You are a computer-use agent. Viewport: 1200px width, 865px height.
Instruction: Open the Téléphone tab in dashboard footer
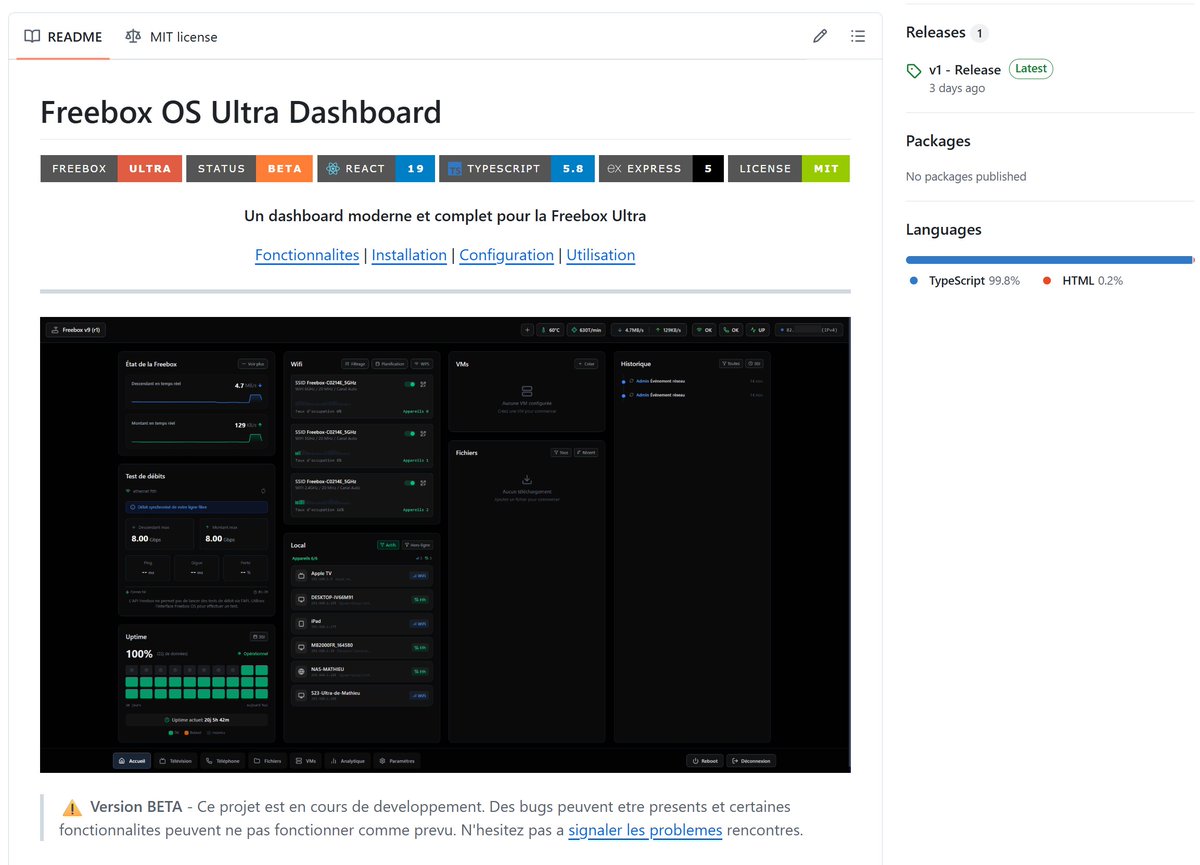click(x=223, y=761)
